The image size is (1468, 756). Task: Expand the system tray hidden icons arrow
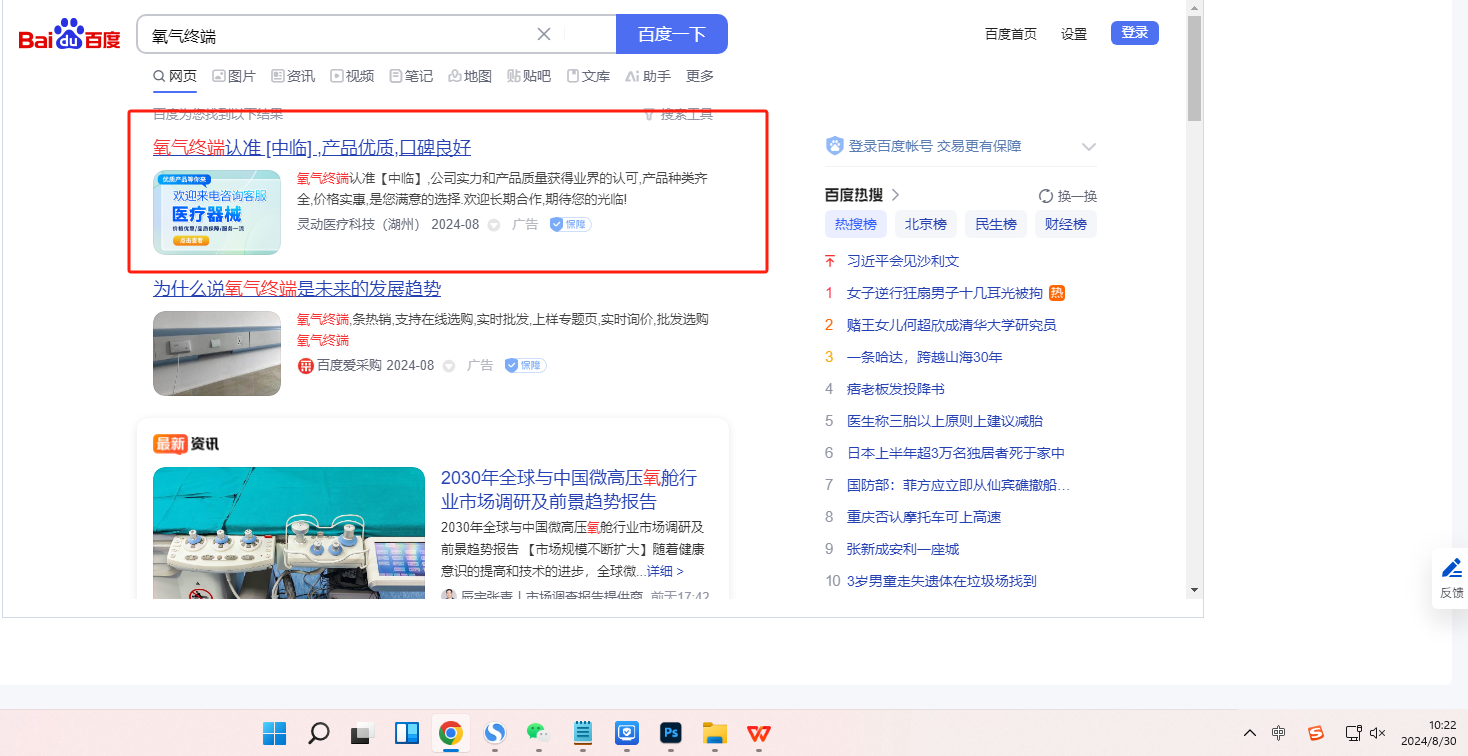[1250, 733]
